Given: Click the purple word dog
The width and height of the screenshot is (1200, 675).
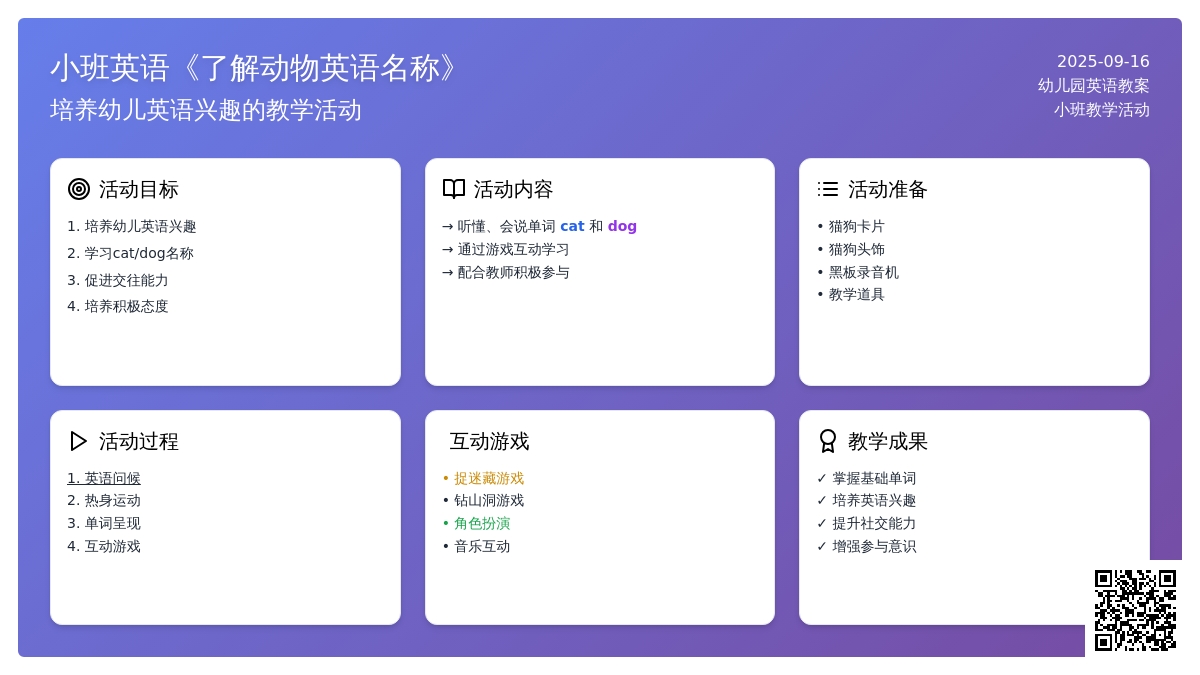Looking at the screenshot, I should (622, 226).
